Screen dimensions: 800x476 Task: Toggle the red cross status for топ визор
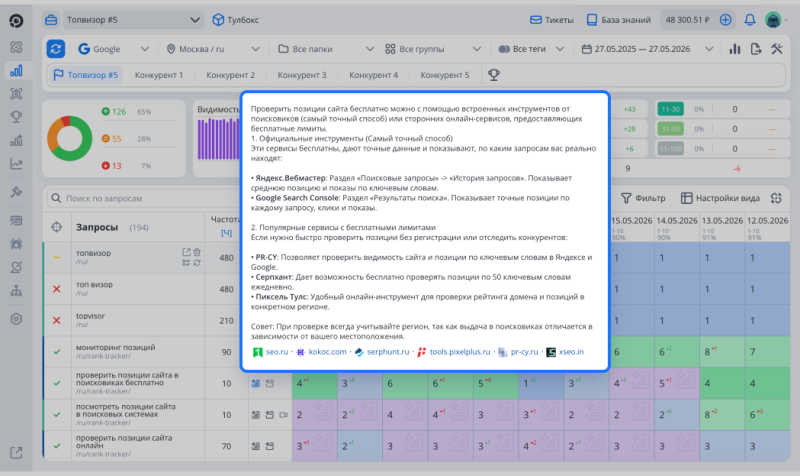pos(57,289)
